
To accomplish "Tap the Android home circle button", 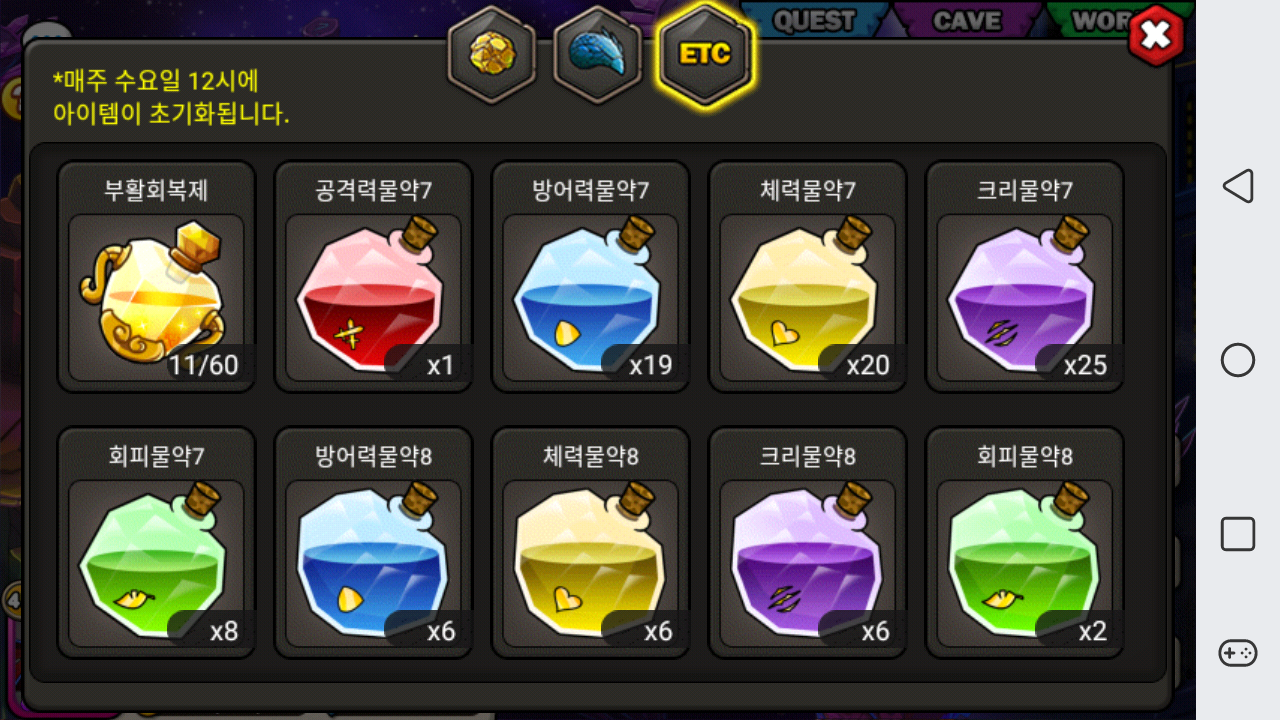I will pyautogui.click(x=1238, y=360).
